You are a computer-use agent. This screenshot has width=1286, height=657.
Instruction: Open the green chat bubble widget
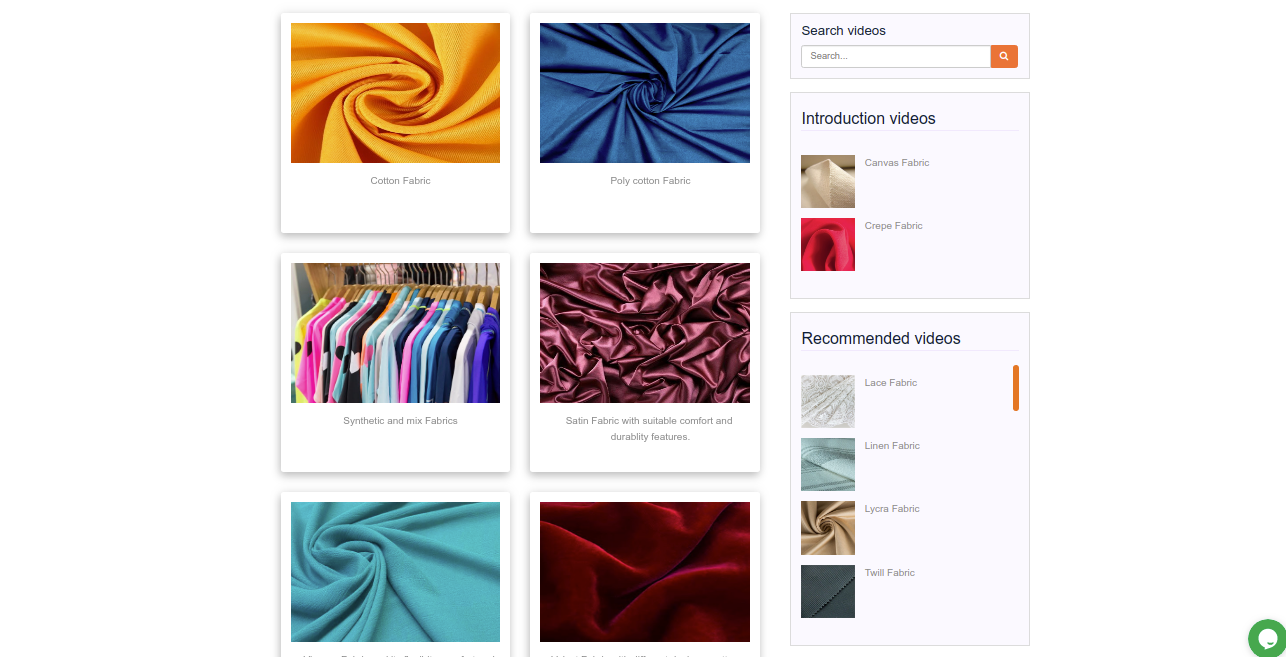pos(1267,638)
